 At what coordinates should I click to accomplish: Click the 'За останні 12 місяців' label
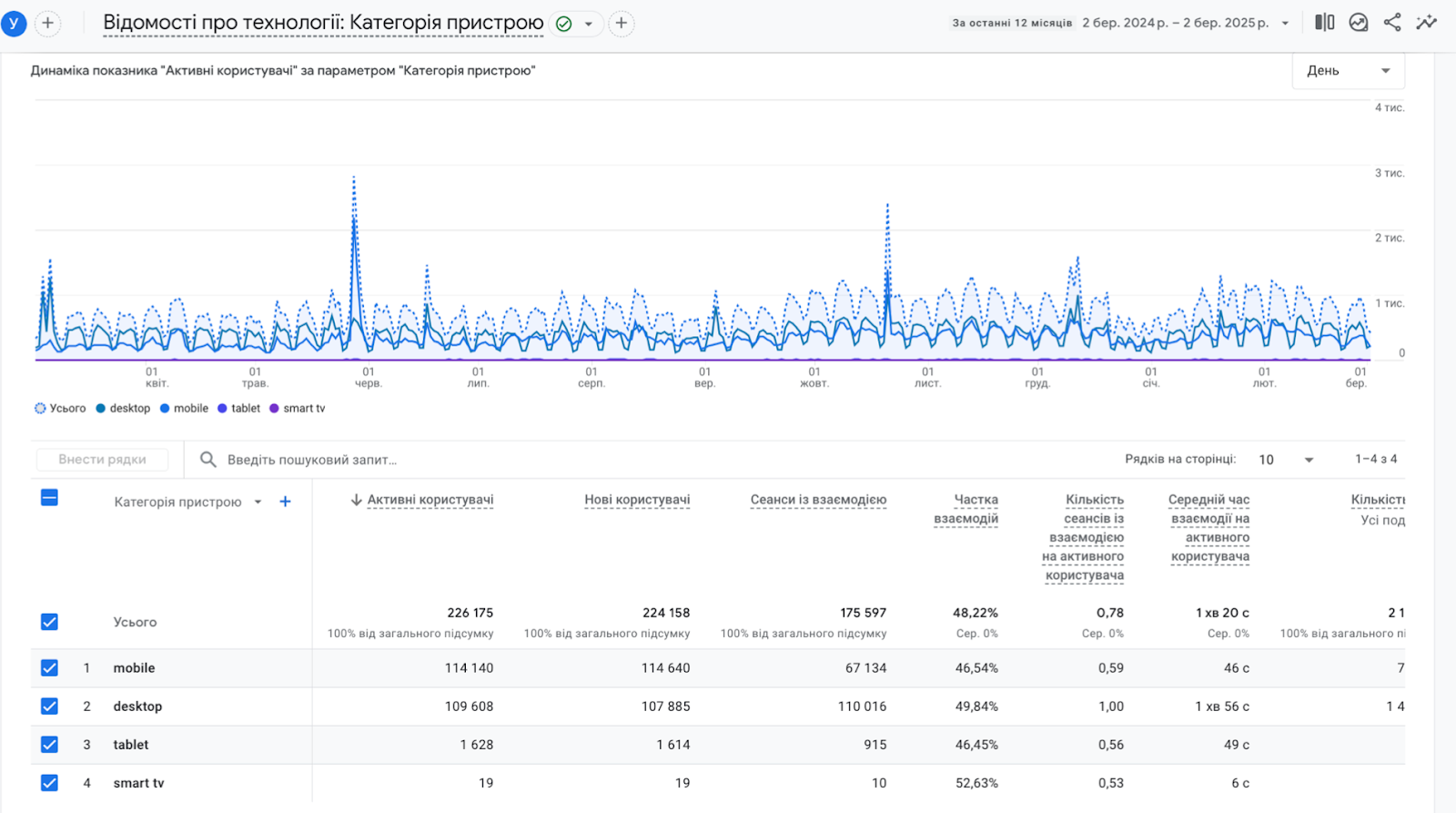pyautogui.click(x=1012, y=24)
